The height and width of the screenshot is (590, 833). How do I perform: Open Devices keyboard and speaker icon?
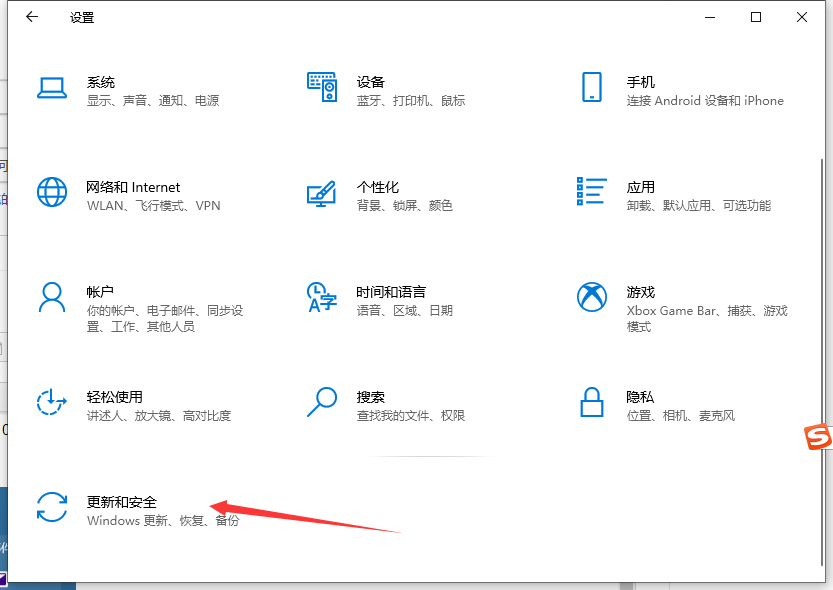(x=321, y=88)
